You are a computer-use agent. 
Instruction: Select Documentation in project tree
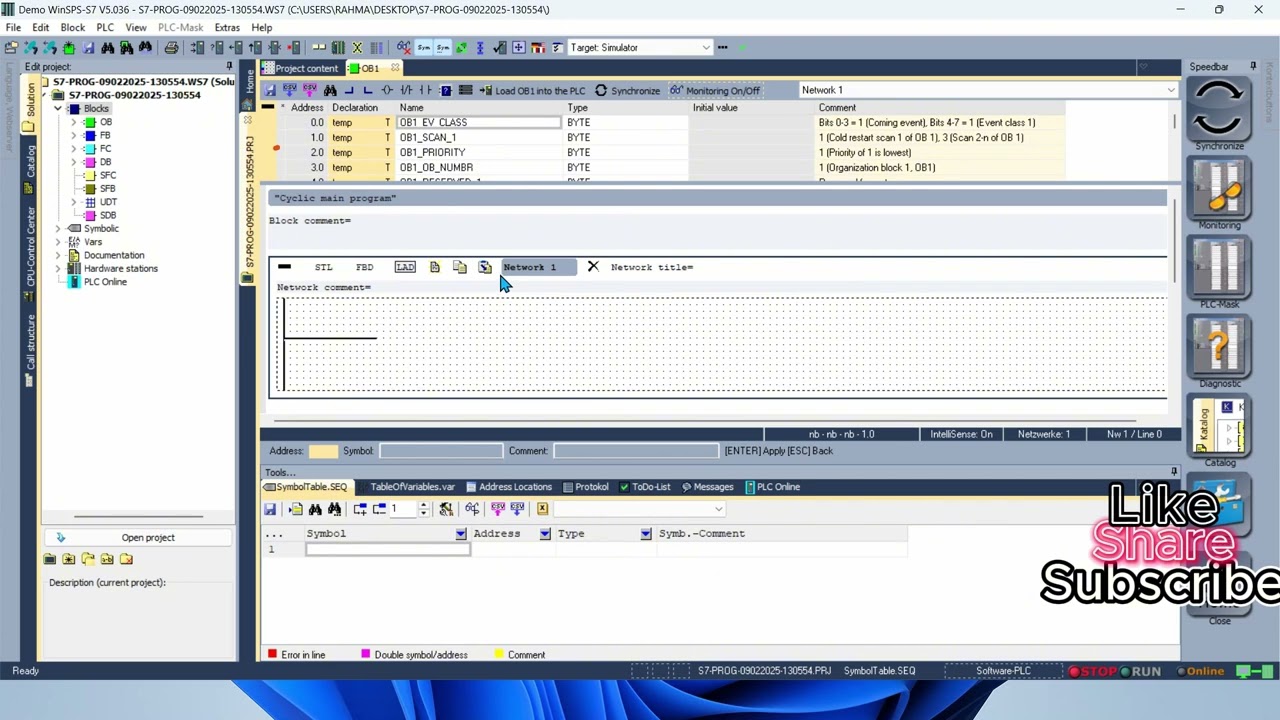point(114,255)
